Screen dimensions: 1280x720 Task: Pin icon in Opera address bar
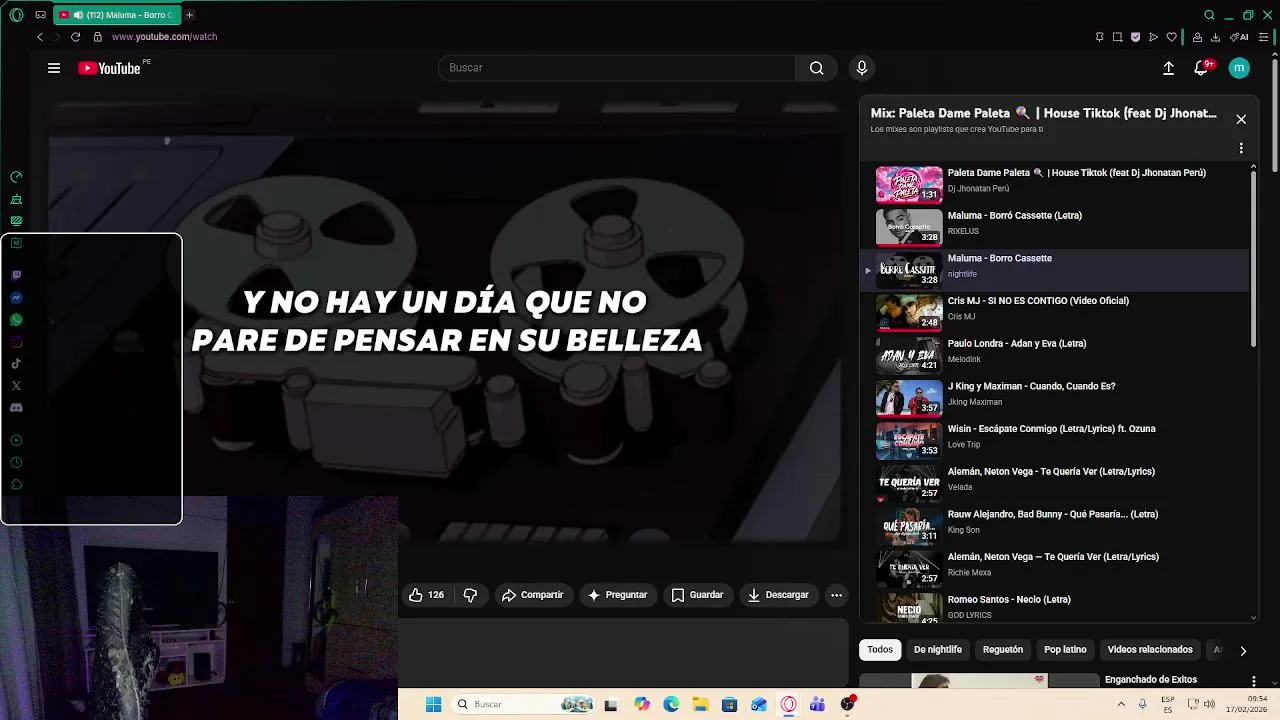[1099, 37]
